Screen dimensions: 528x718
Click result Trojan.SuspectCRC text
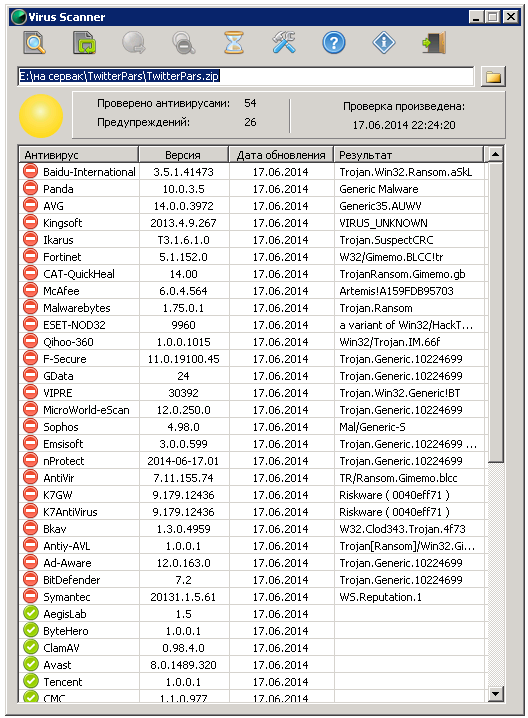pos(386,240)
